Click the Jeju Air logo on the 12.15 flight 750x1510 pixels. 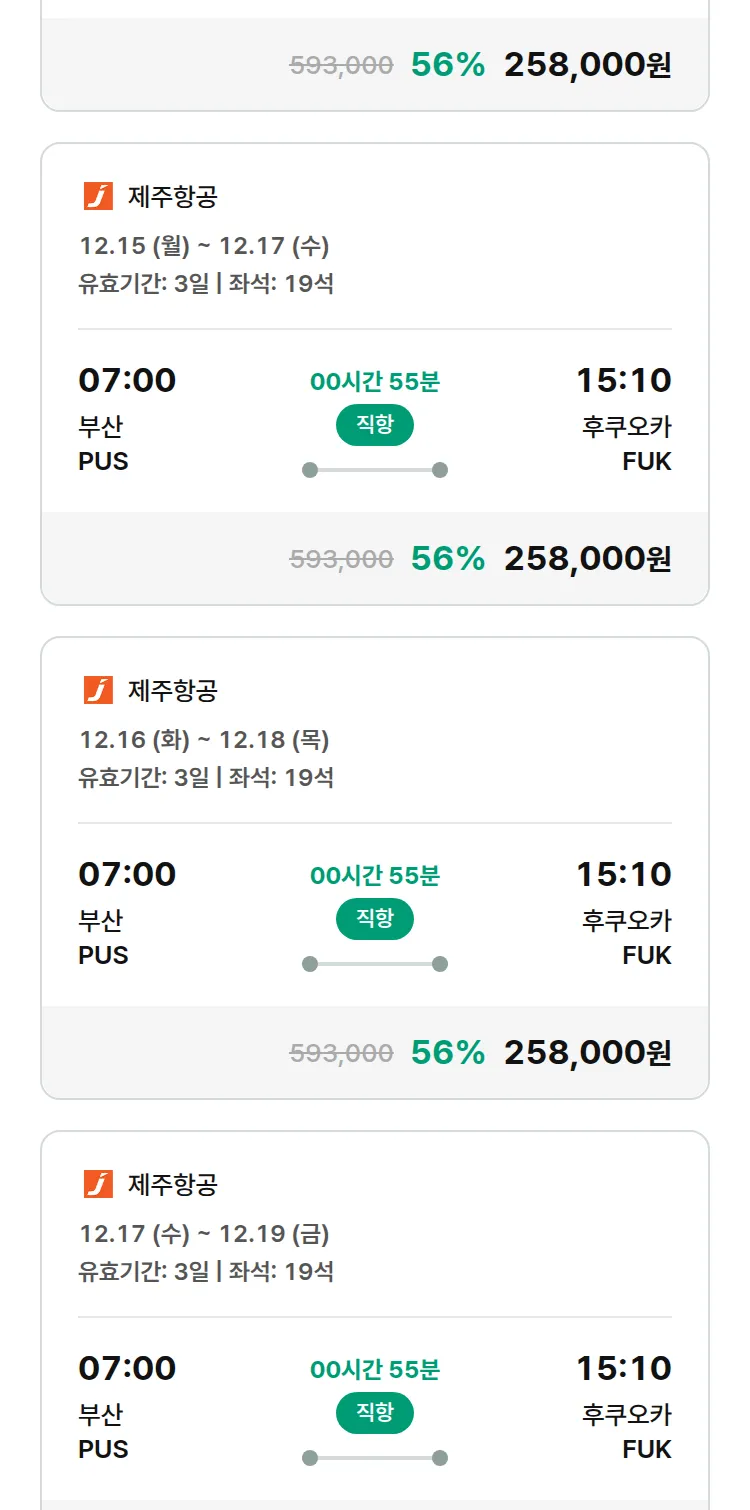pyautogui.click(x=98, y=196)
